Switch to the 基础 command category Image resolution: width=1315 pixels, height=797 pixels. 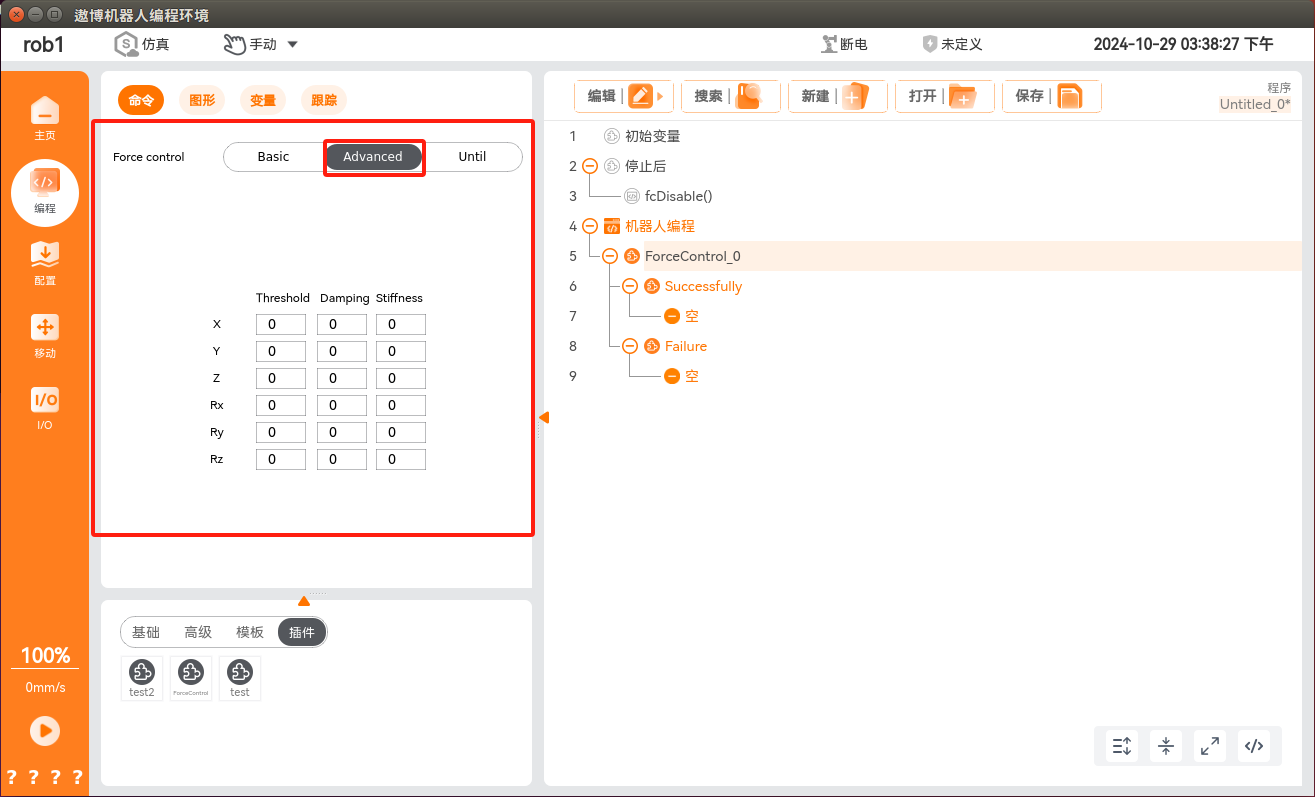pyautogui.click(x=146, y=632)
